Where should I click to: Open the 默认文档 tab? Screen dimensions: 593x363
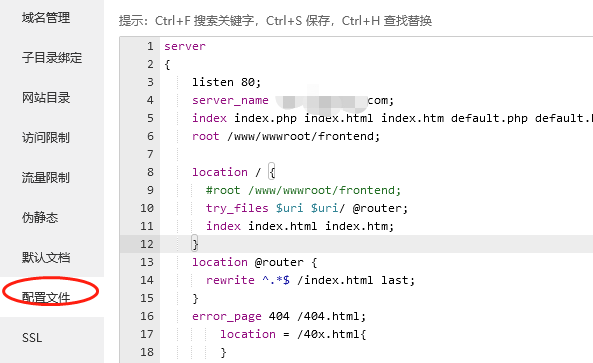(x=46, y=258)
